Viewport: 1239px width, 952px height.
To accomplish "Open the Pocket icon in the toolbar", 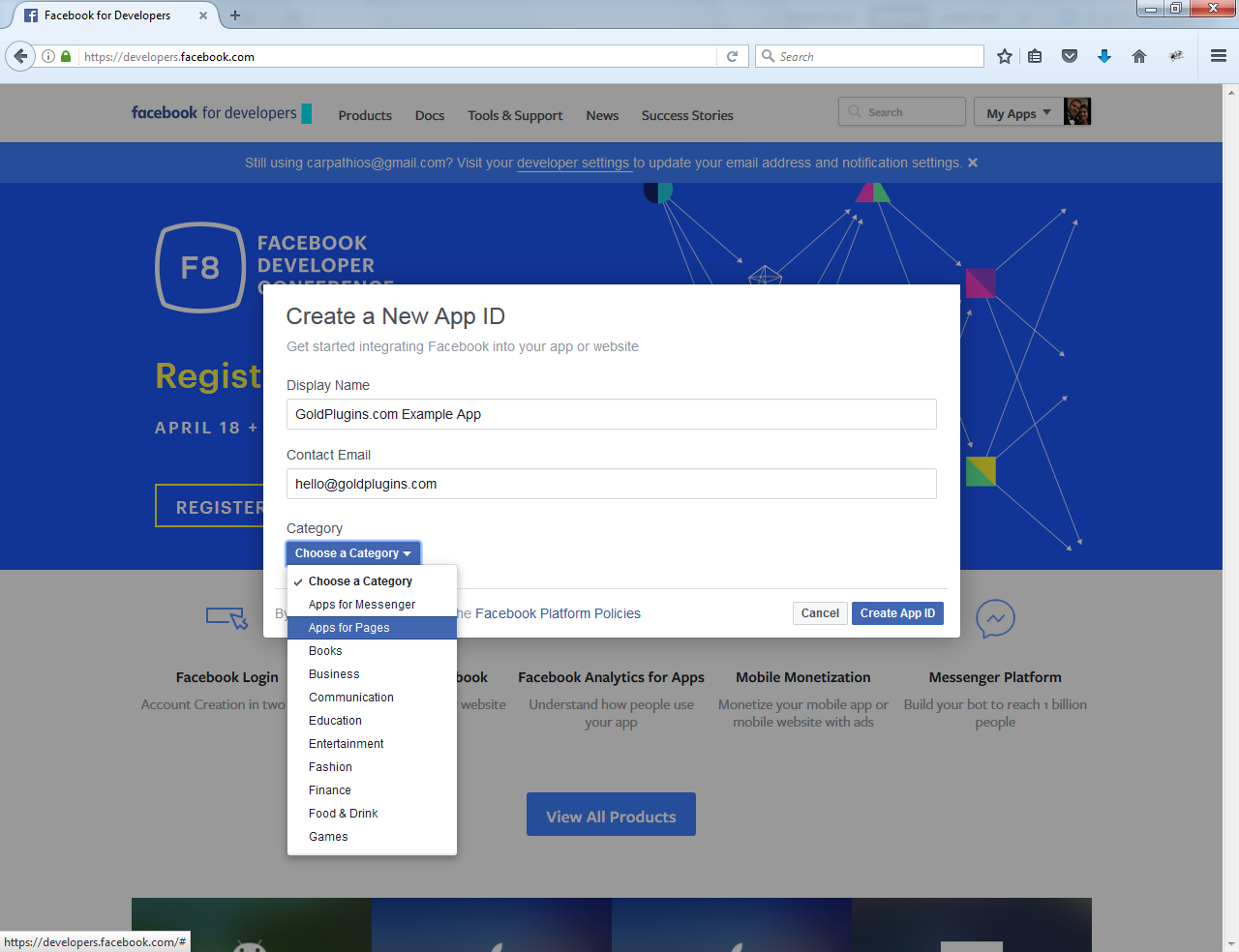I will click(x=1070, y=56).
